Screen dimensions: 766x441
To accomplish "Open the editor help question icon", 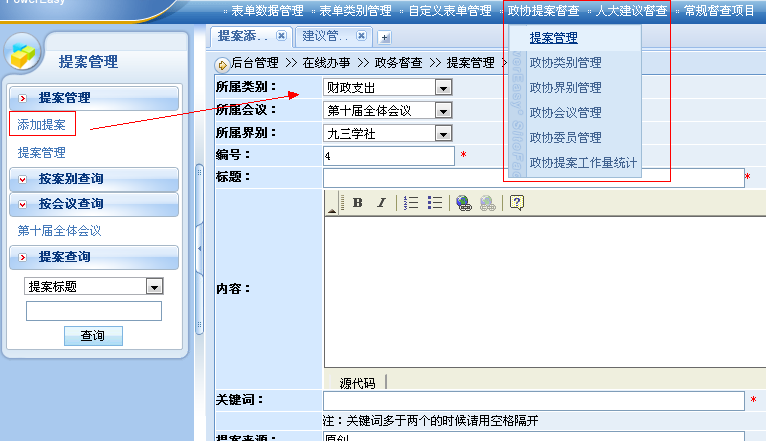I will [x=517, y=203].
